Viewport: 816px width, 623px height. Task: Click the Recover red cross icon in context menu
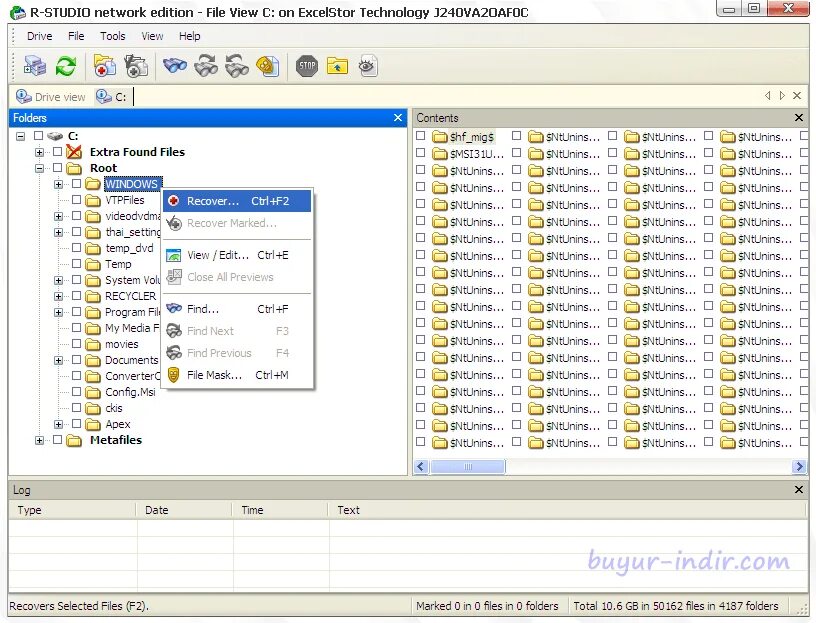[174, 201]
